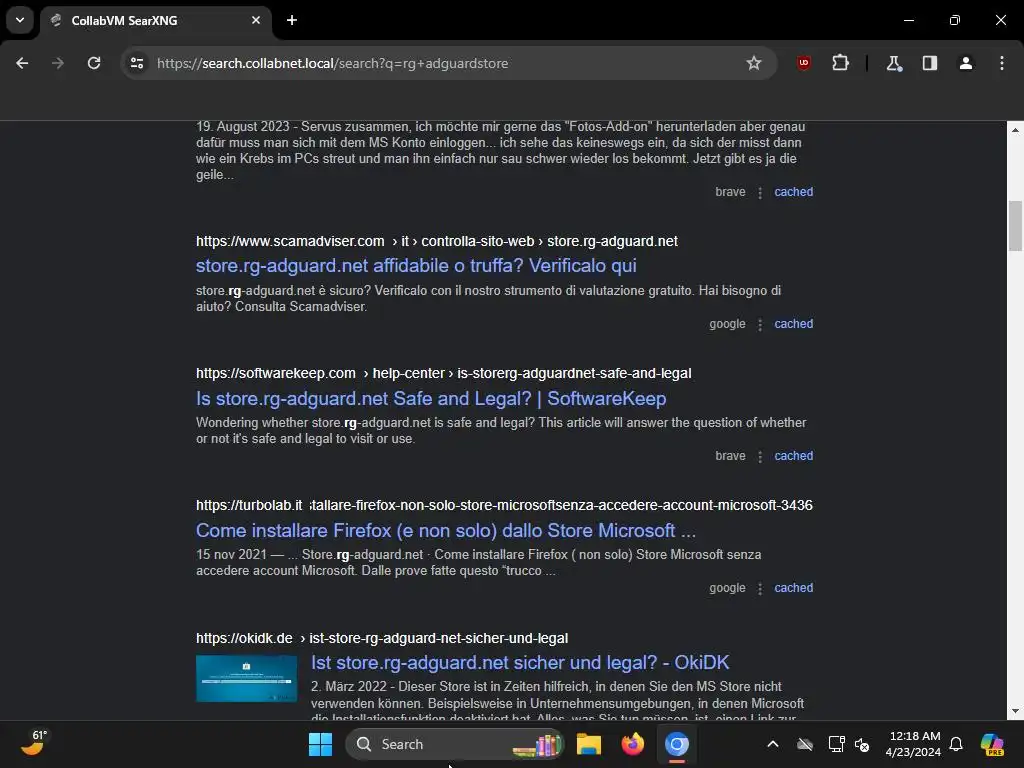Image resolution: width=1024 pixels, height=768 pixels.
Task: Click the forward navigation arrow
Action: point(58,63)
